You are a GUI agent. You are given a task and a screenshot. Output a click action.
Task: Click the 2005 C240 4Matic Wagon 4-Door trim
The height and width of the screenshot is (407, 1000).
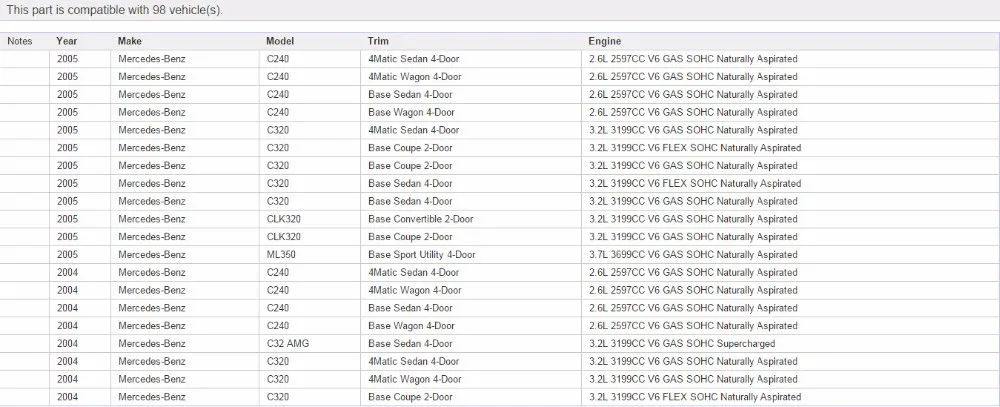[415, 77]
